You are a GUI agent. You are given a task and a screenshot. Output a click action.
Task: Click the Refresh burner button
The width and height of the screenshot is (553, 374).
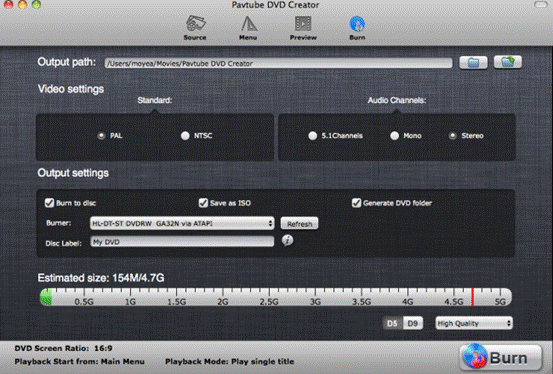coord(299,224)
